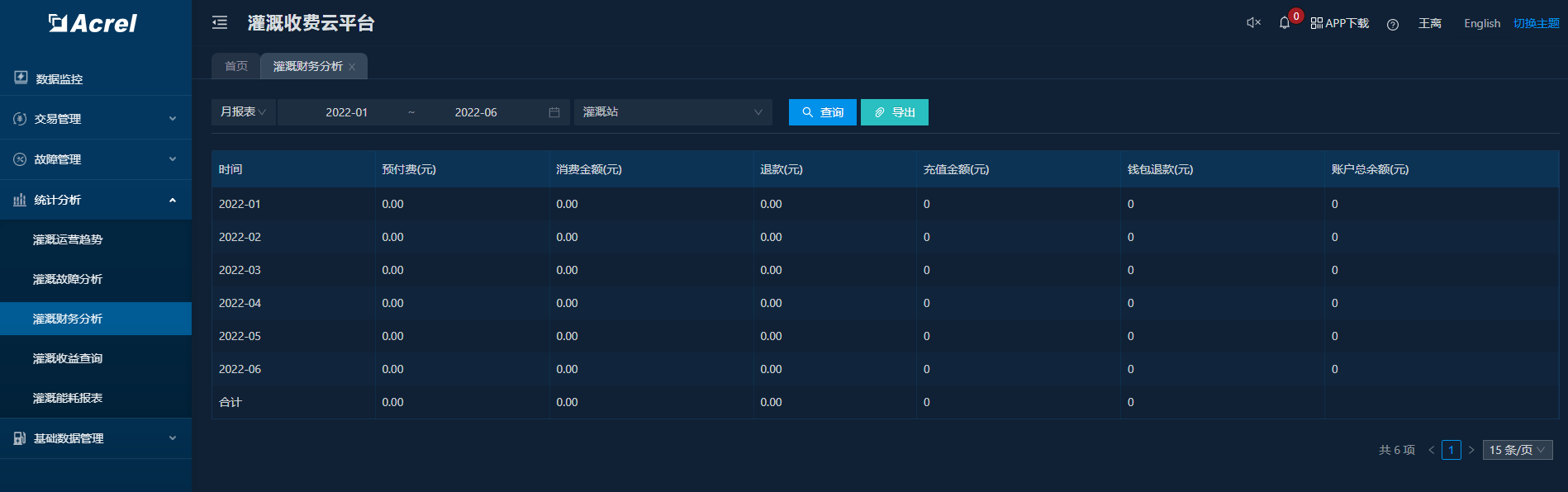Open the notification bell icon

pyautogui.click(x=1284, y=23)
